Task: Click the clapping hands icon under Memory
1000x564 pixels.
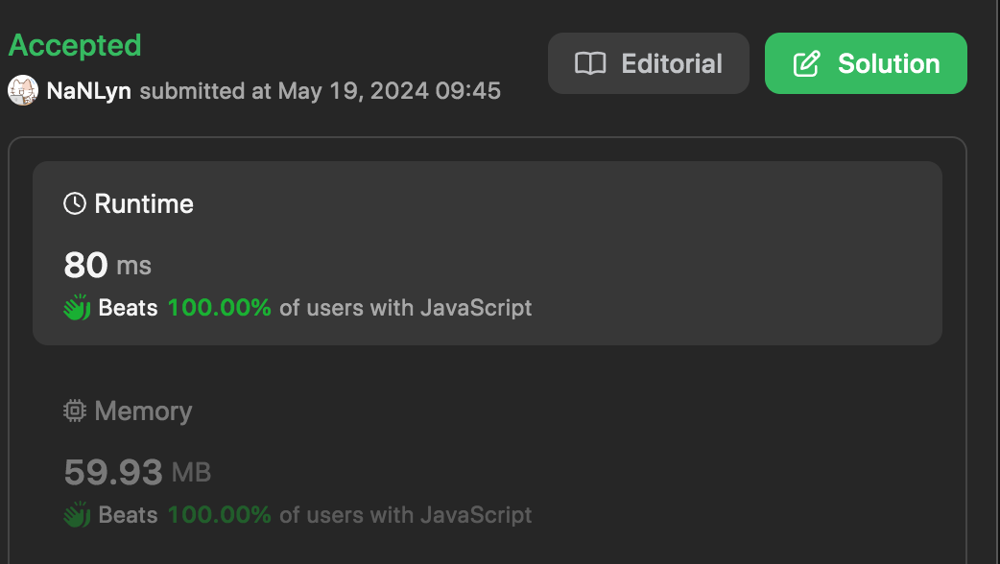Action: 77,514
